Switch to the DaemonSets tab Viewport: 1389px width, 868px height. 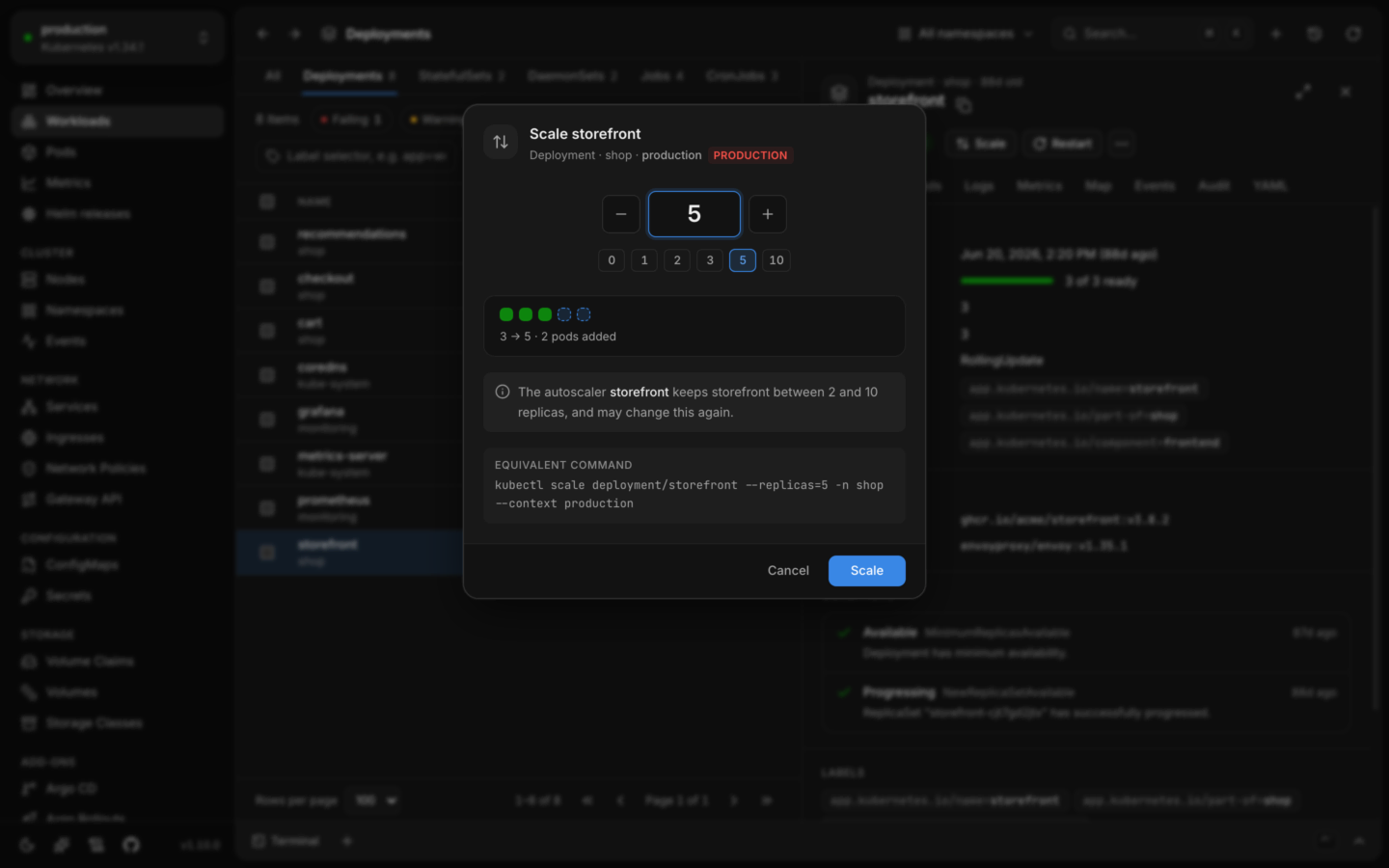pyautogui.click(x=572, y=76)
